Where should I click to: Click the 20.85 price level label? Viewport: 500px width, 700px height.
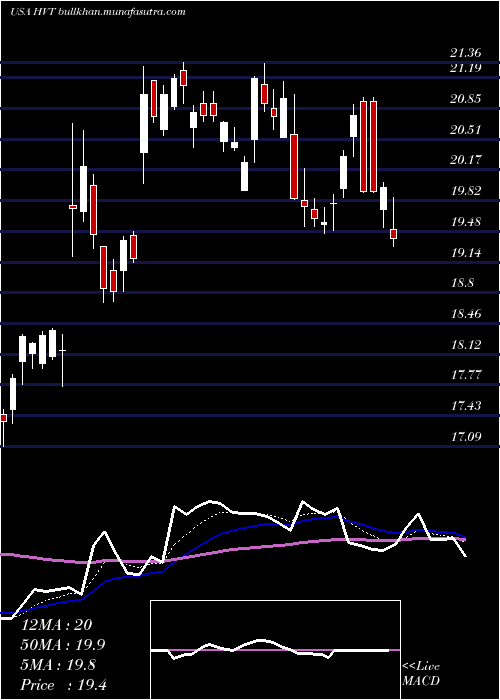click(466, 99)
